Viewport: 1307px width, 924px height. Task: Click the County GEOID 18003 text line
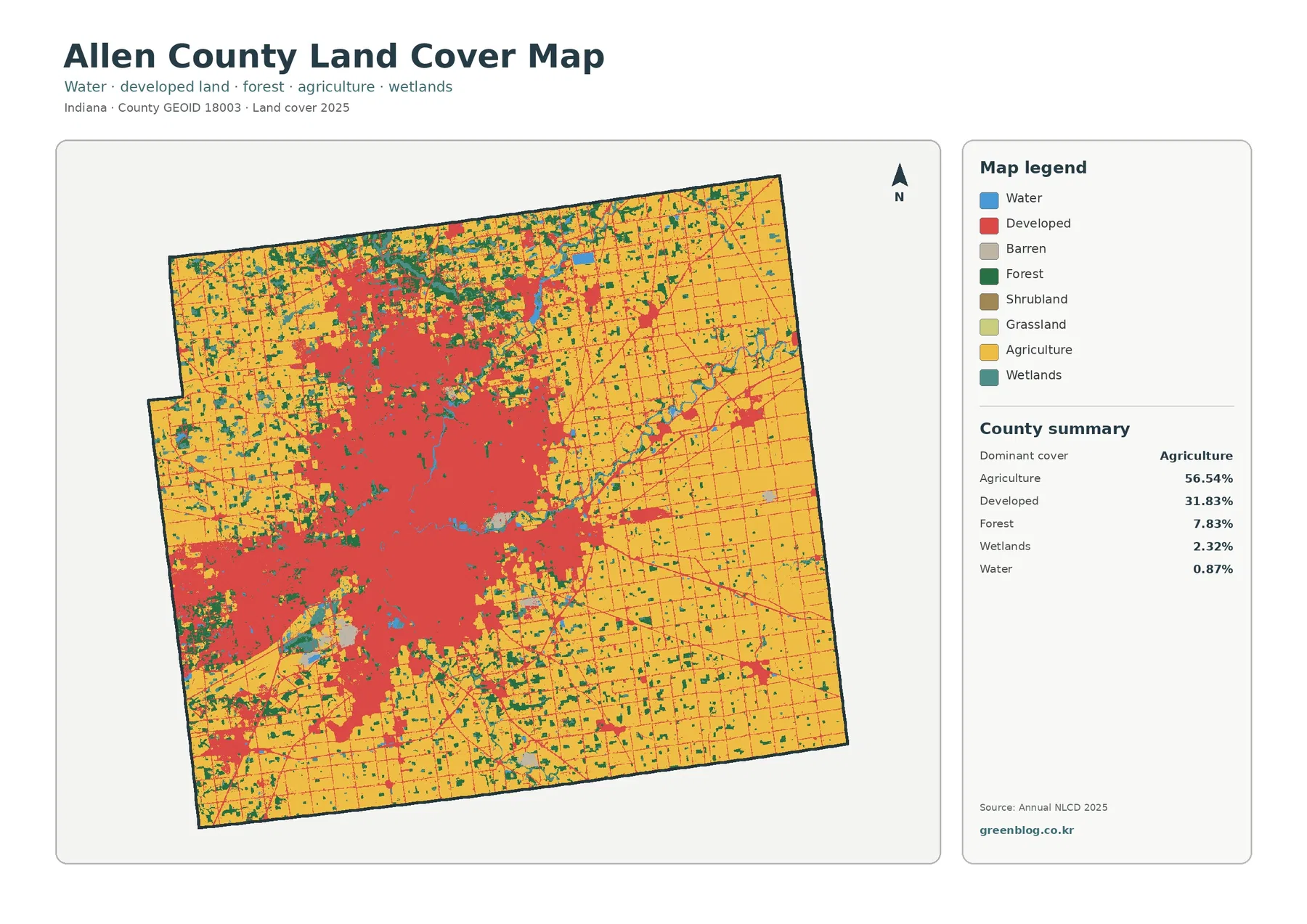click(x=207, y=107)
